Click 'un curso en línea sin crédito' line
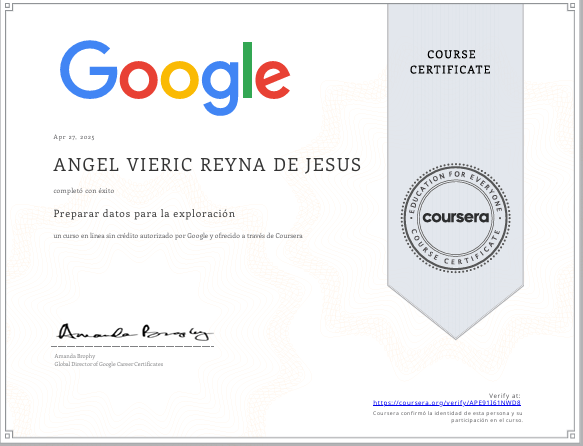Viewport: 583px width, 446px height. [178, 236]
